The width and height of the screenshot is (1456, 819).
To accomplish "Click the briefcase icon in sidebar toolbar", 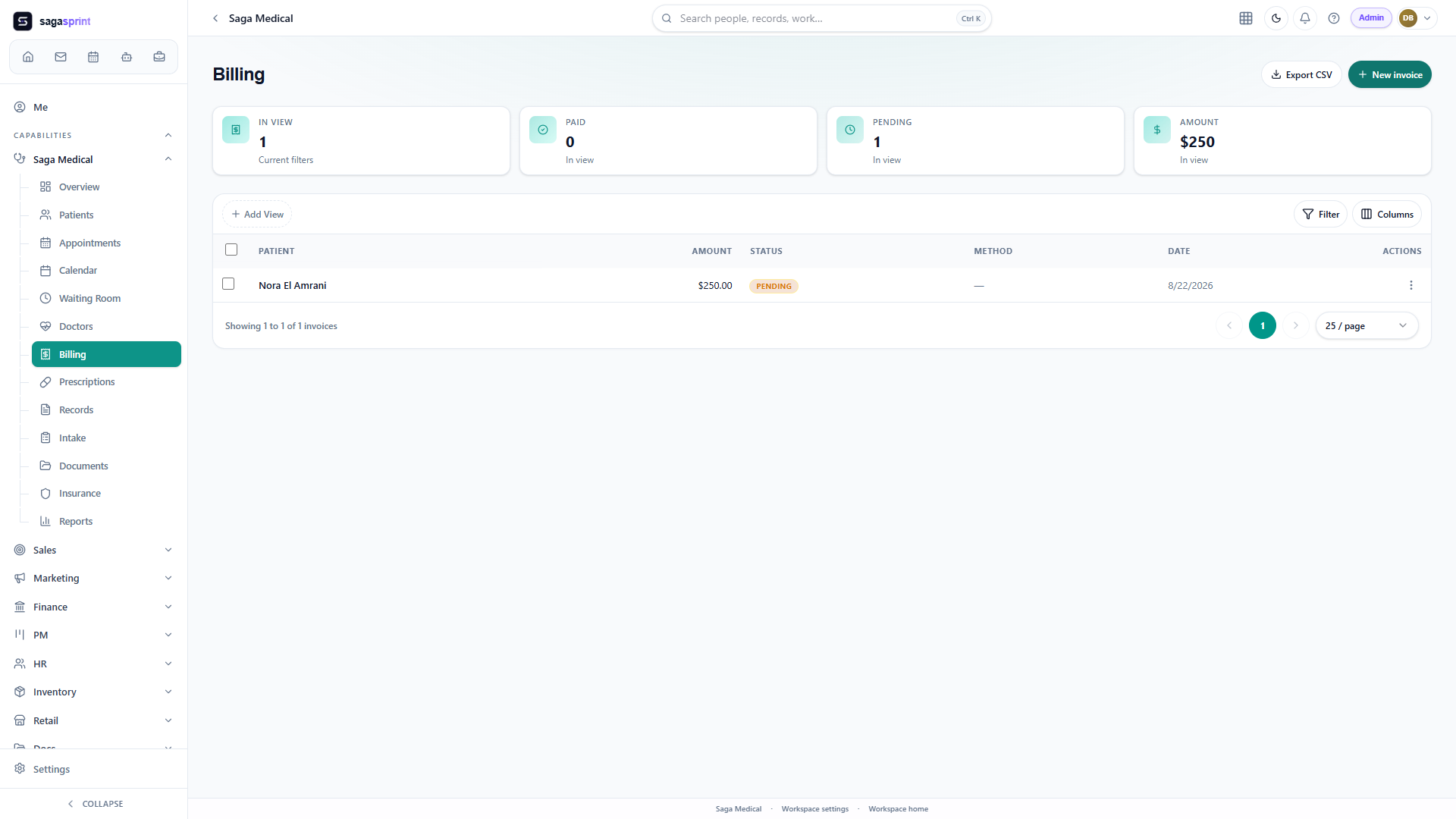I will tap(159, 57).
